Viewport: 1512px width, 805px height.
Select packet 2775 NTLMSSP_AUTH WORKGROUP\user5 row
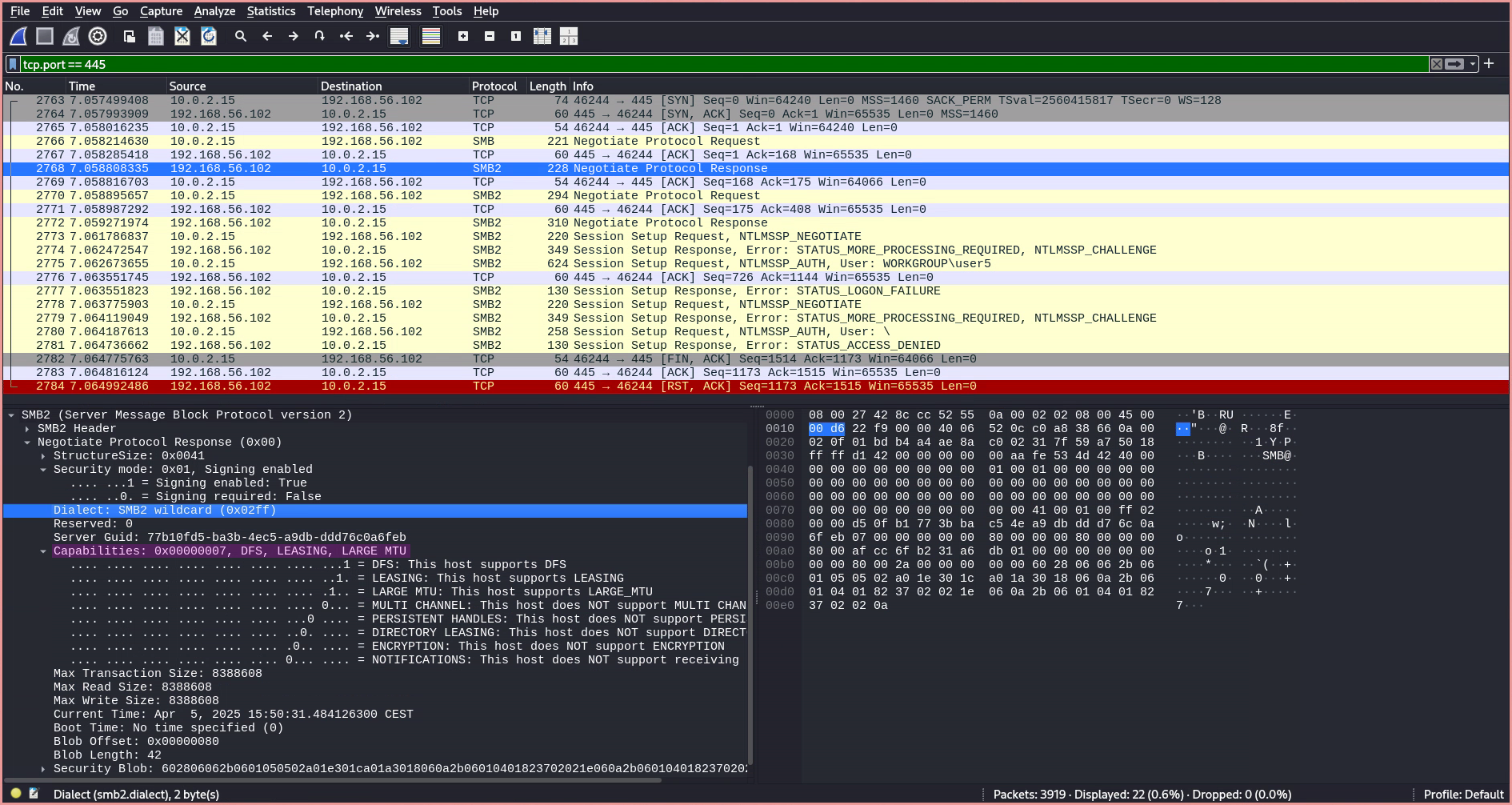point(756,264)
